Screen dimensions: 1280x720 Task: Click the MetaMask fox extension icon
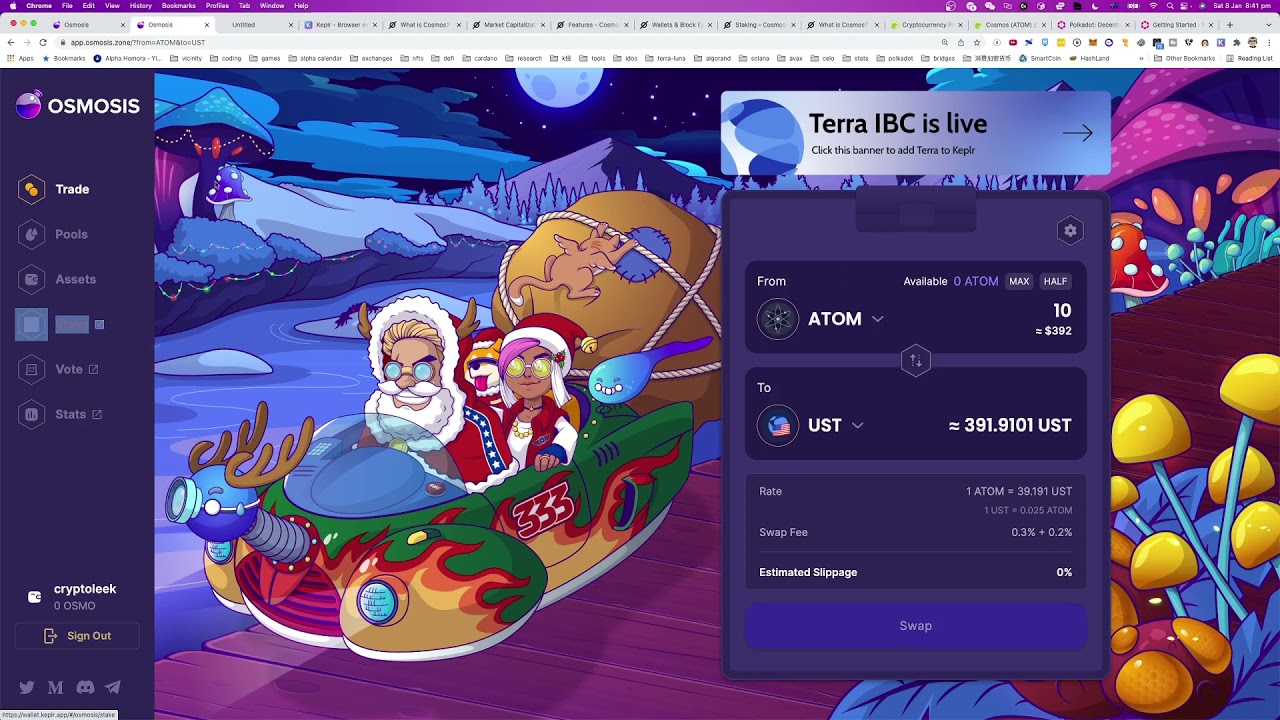pyautogui.click(x=1093, y=42)
